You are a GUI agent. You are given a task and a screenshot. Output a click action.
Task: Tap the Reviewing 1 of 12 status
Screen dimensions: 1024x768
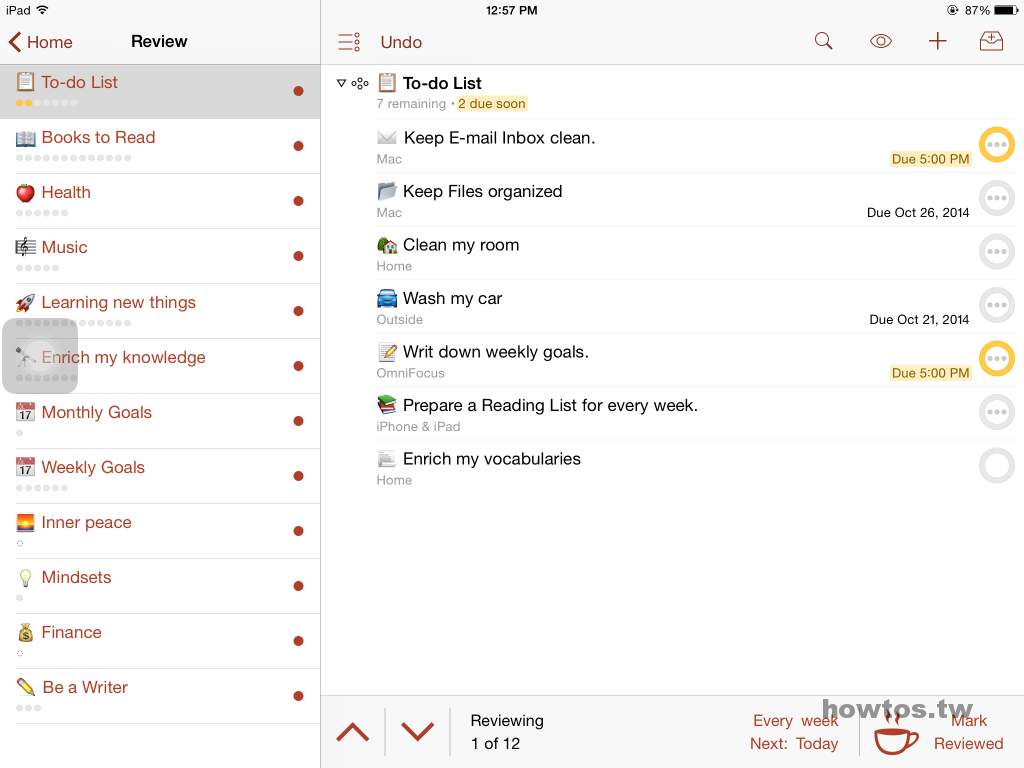(x=507, y=732)
